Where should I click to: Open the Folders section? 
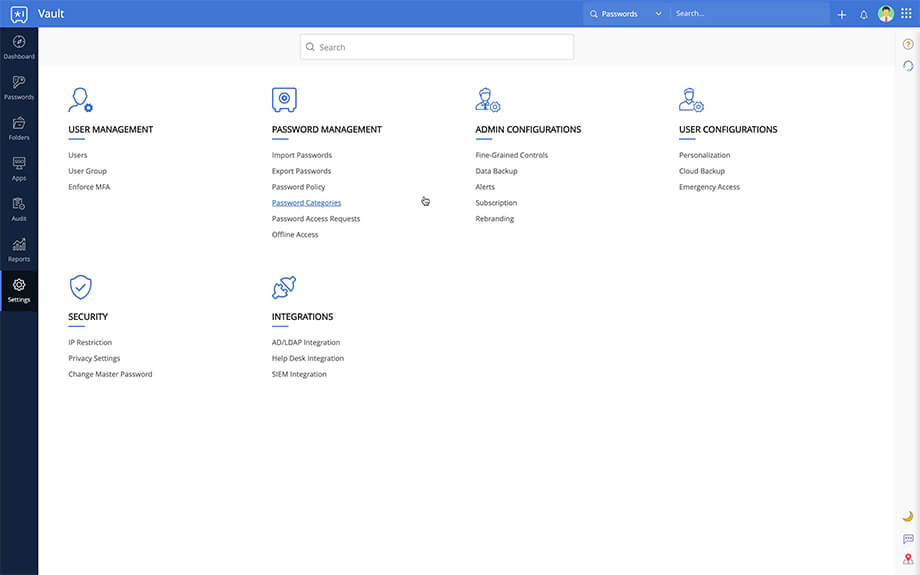(x=18, y=127)
